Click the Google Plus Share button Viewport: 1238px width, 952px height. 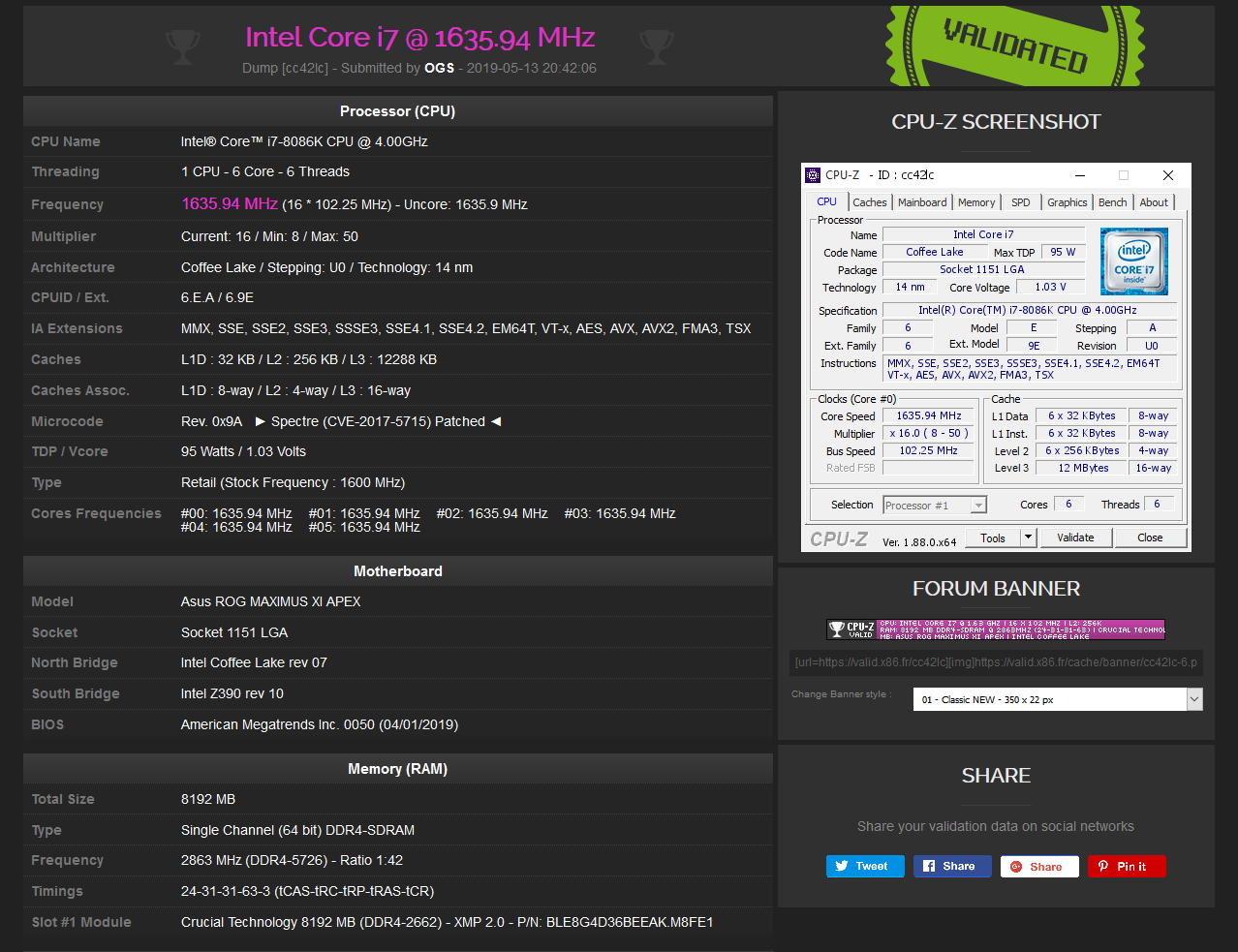(x=1039, y=866)
